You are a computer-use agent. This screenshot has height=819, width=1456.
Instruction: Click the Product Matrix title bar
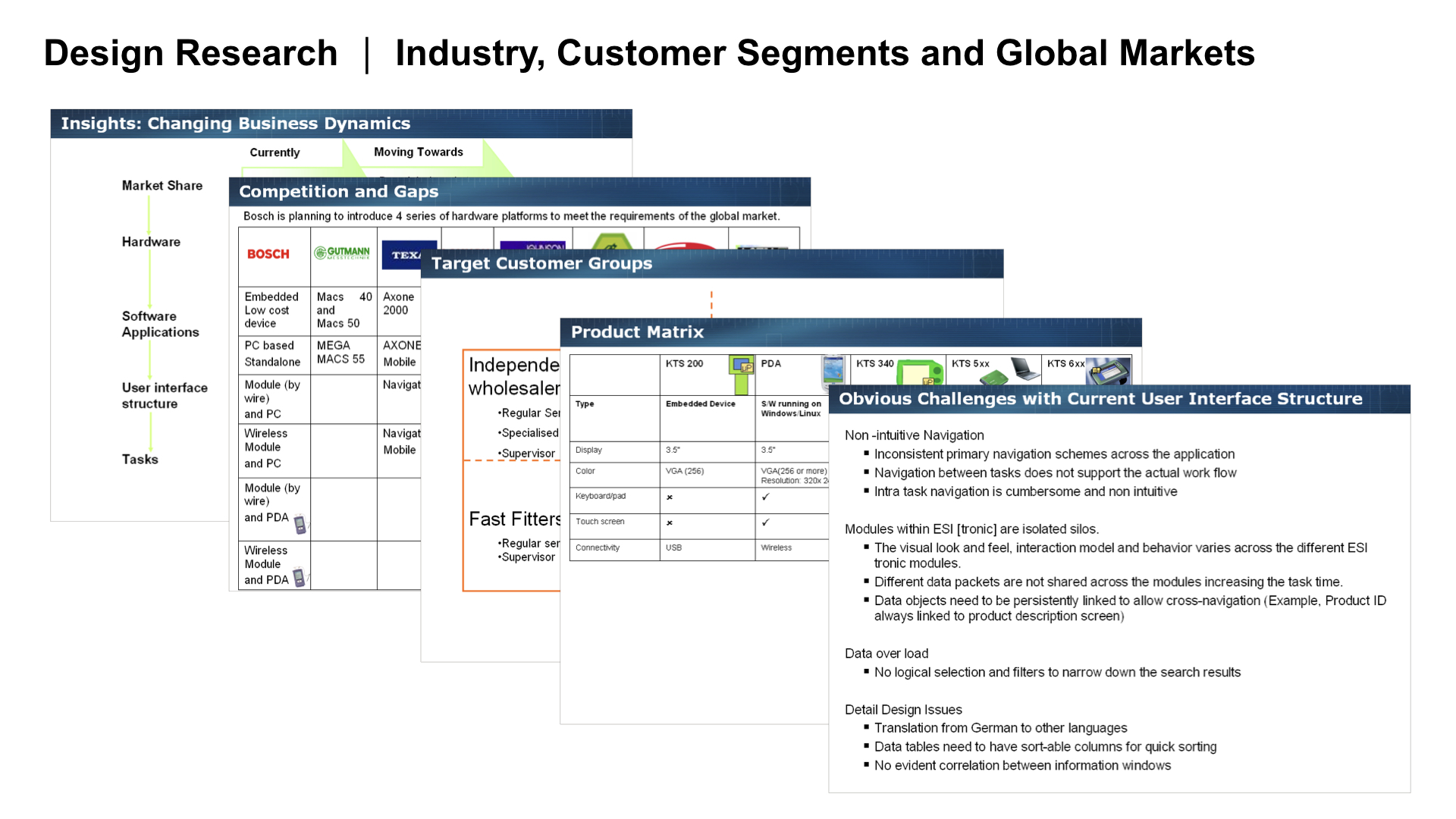click(637, 332)
